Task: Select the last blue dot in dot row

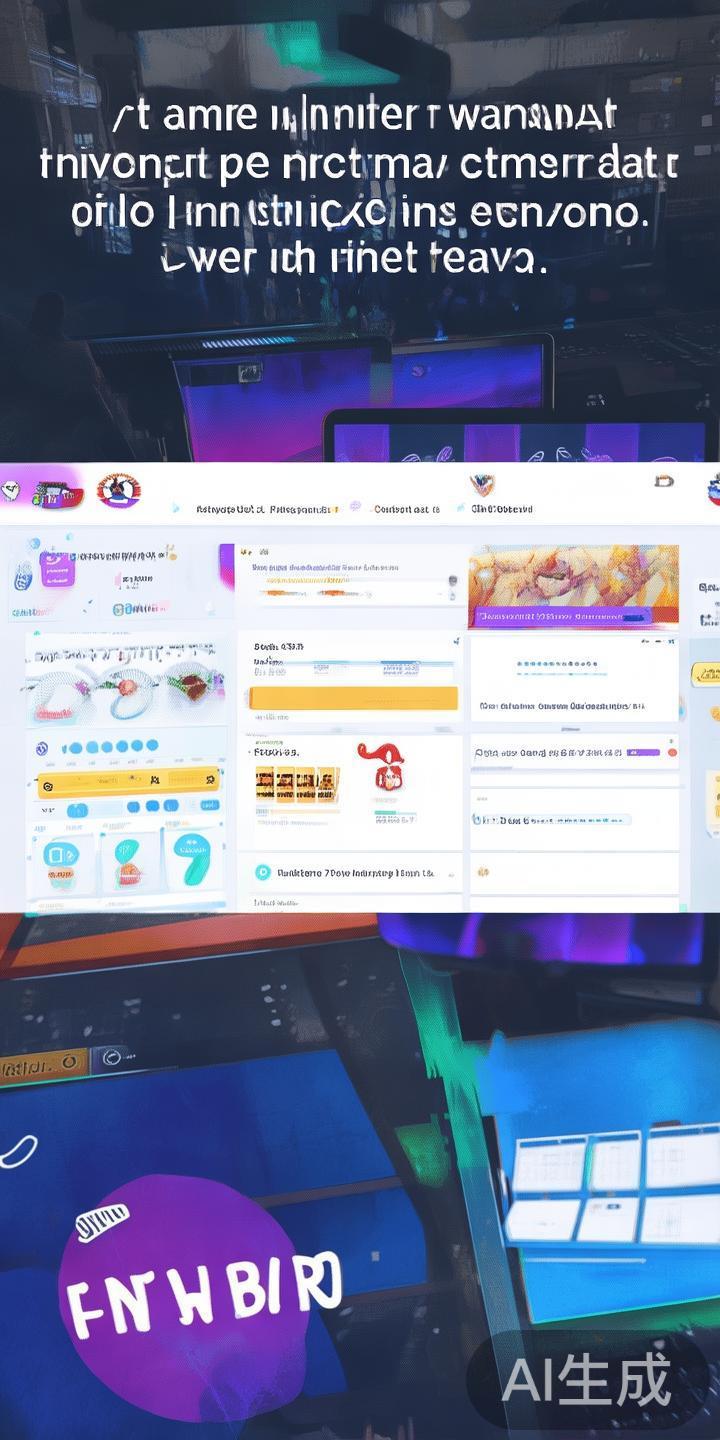Action: click(x=151, y=746)
